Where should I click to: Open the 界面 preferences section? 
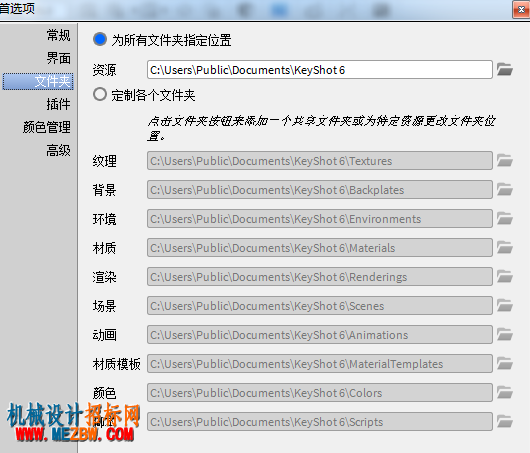(58, 58)
